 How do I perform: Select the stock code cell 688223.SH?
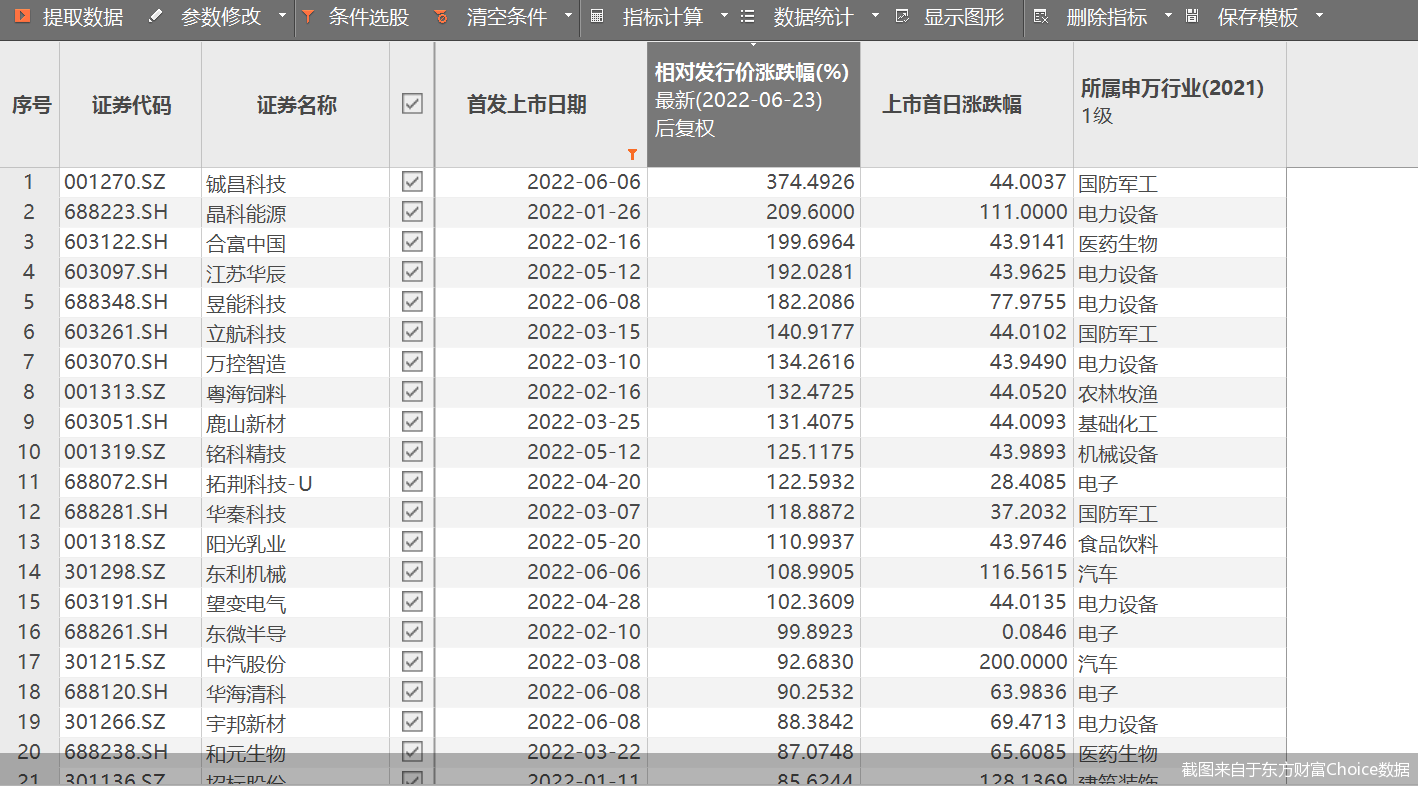(x=116, y=212)
